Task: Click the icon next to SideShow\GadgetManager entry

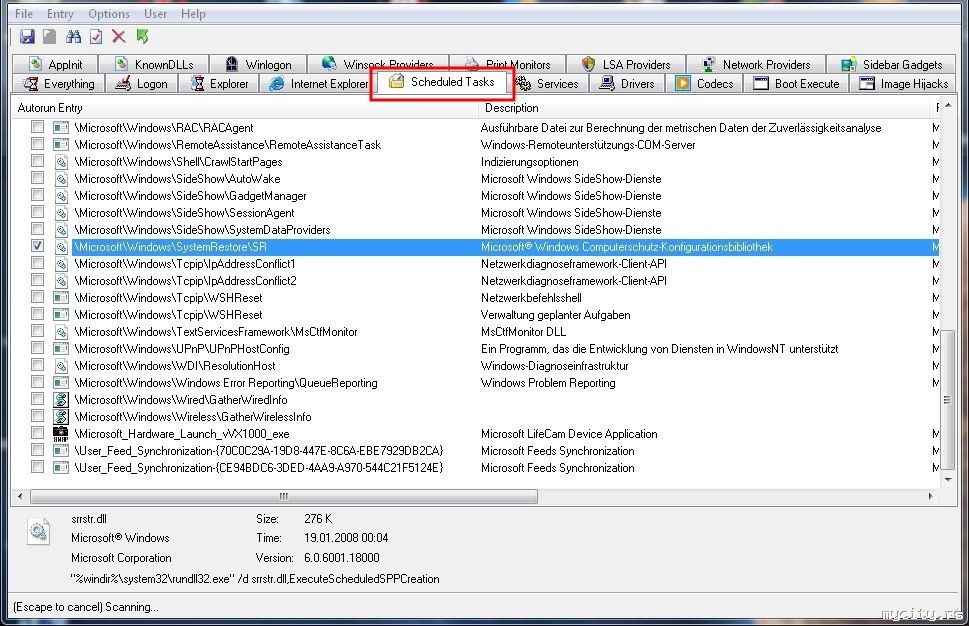Action: tap(61, 196)
